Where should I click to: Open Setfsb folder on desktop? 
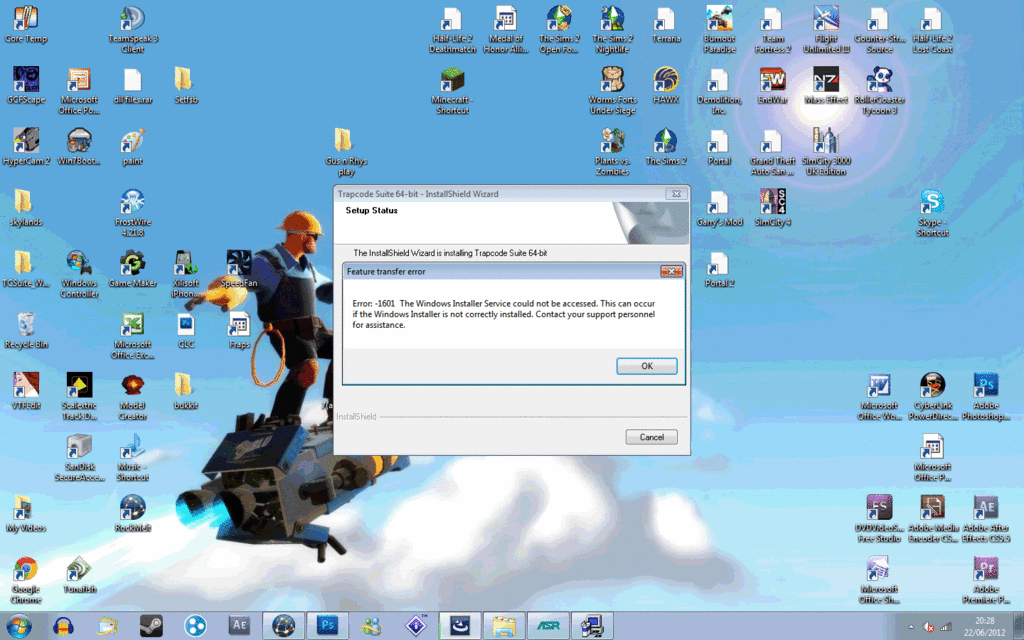click(x=185, y=86)
